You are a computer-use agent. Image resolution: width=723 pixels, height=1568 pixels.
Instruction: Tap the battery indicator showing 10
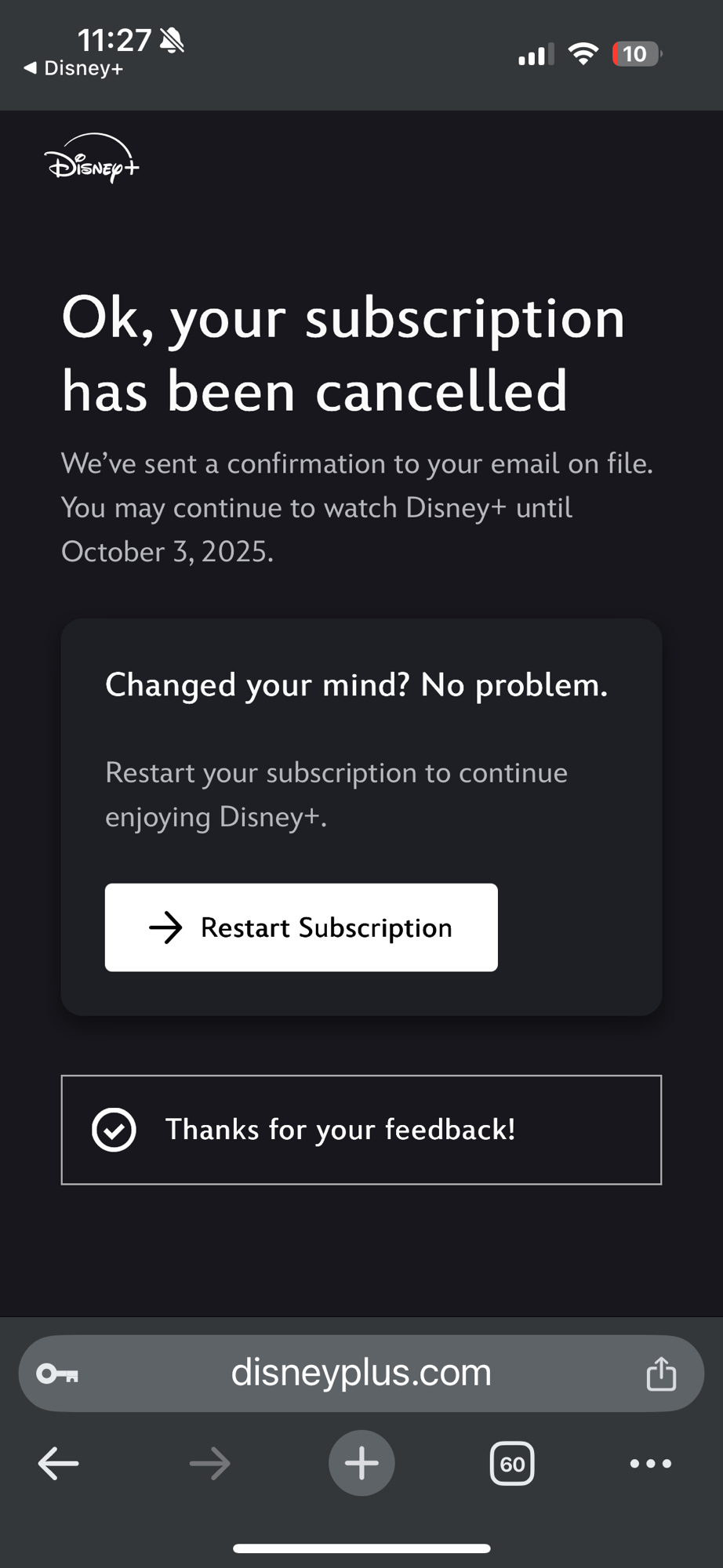637,54
